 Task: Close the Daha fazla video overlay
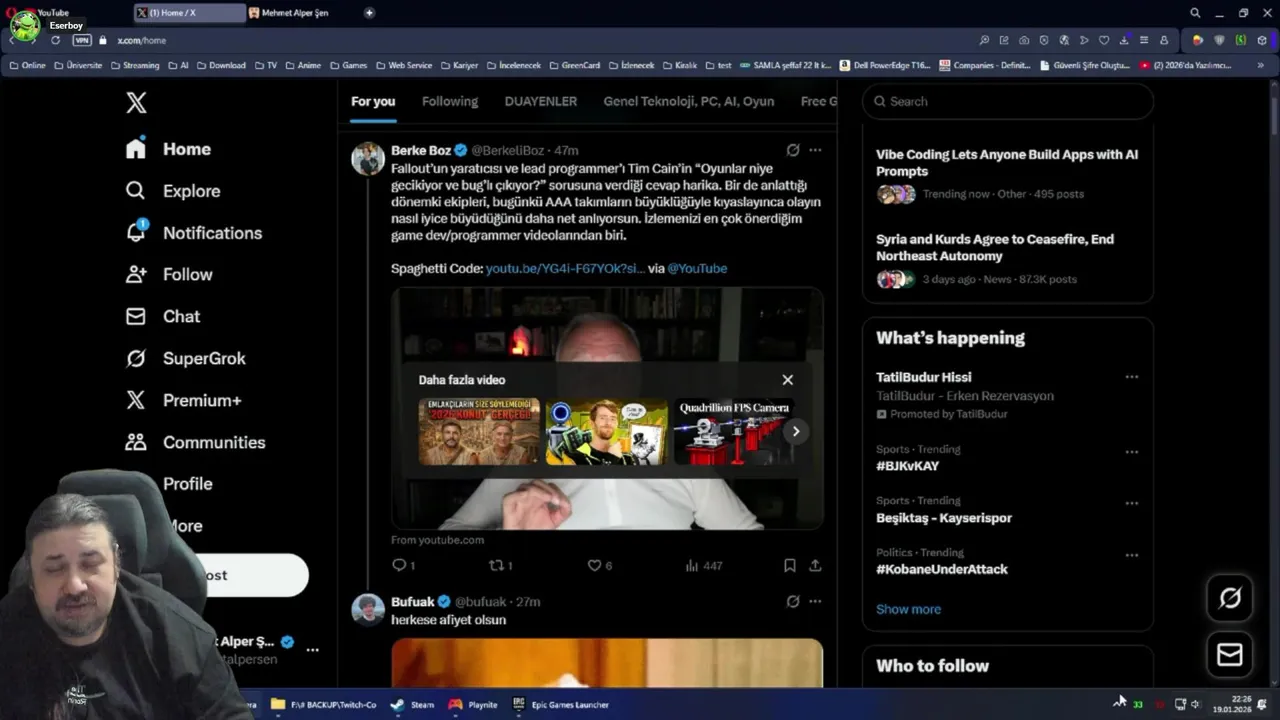click(788, 380)
